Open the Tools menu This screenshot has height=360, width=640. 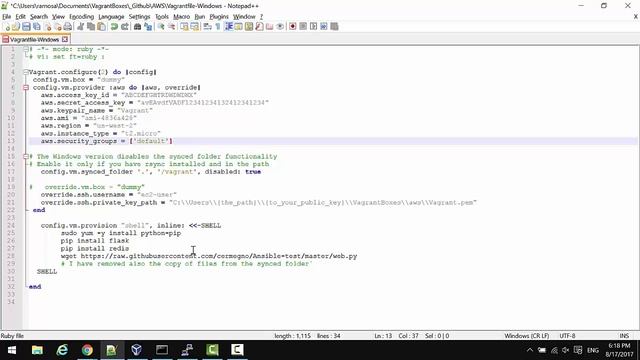[162, 17]
